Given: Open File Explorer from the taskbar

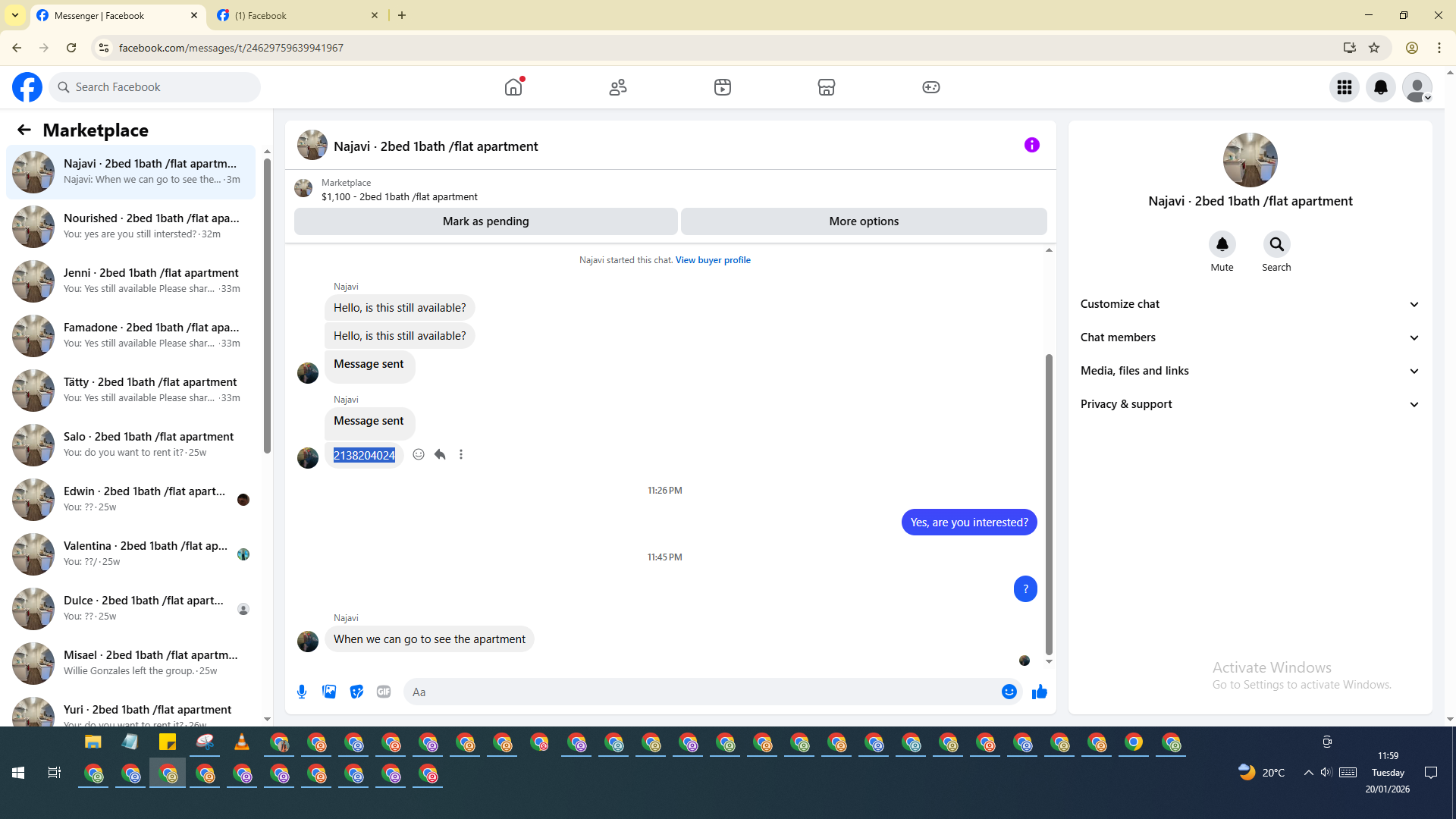Looking at the screenshot, I should click(93, 742).
